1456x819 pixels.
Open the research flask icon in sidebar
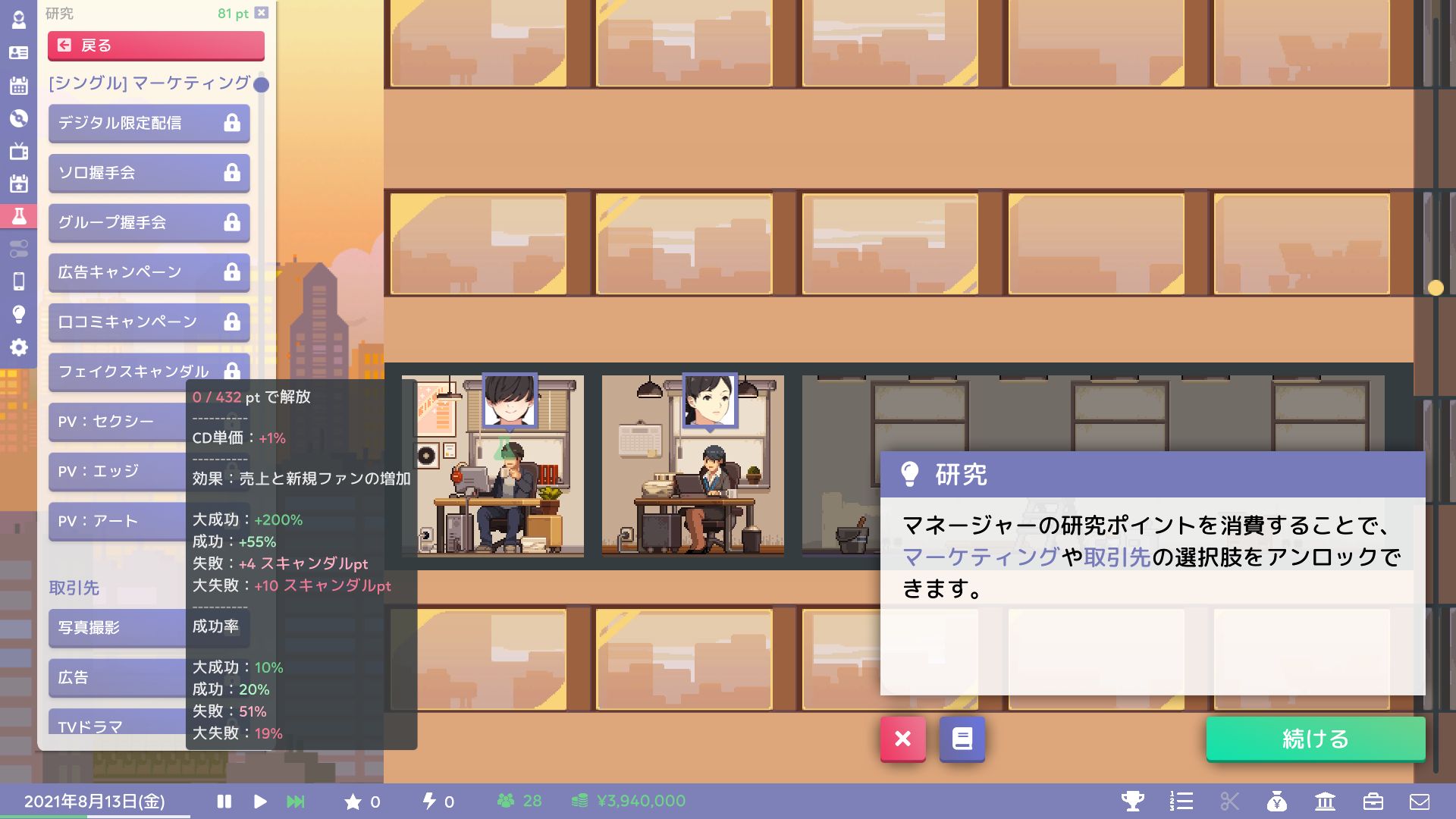(x=19, y=216)
